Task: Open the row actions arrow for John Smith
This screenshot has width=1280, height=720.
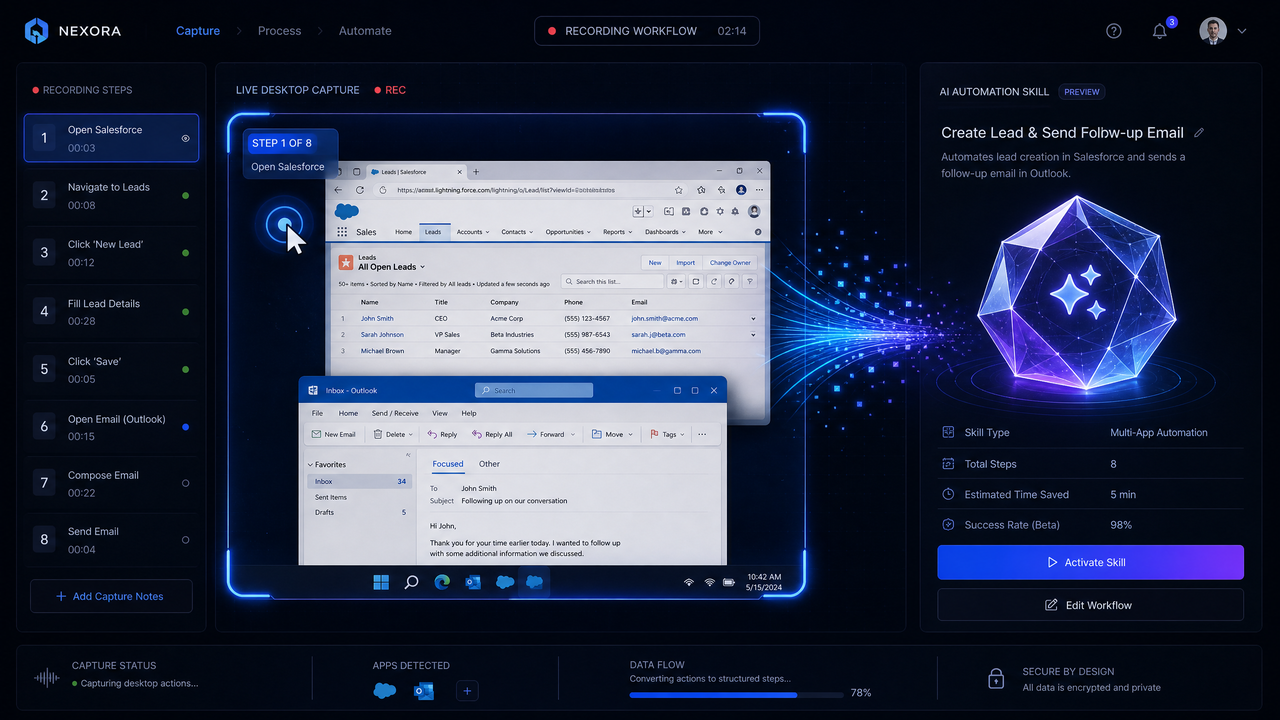Action: pyautogui.click(x=753, y=319)
